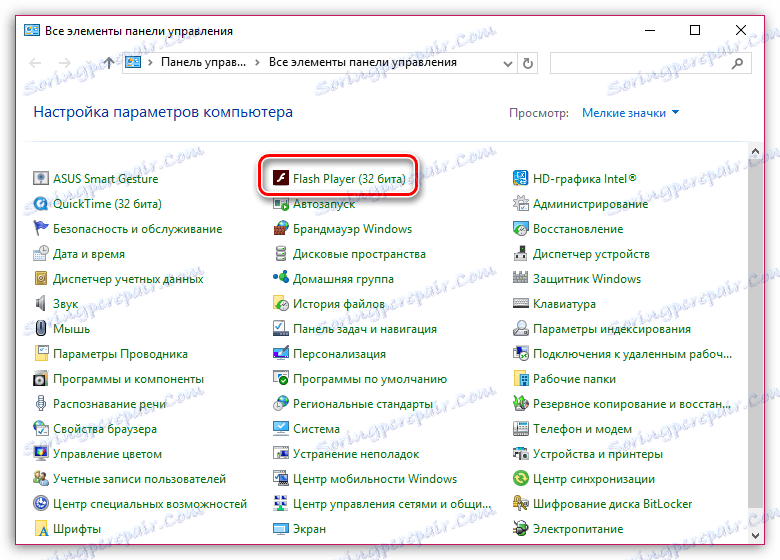Click the Forward navigation arrow
Viewport: 780px width, 560px height.
click(65, 63)
